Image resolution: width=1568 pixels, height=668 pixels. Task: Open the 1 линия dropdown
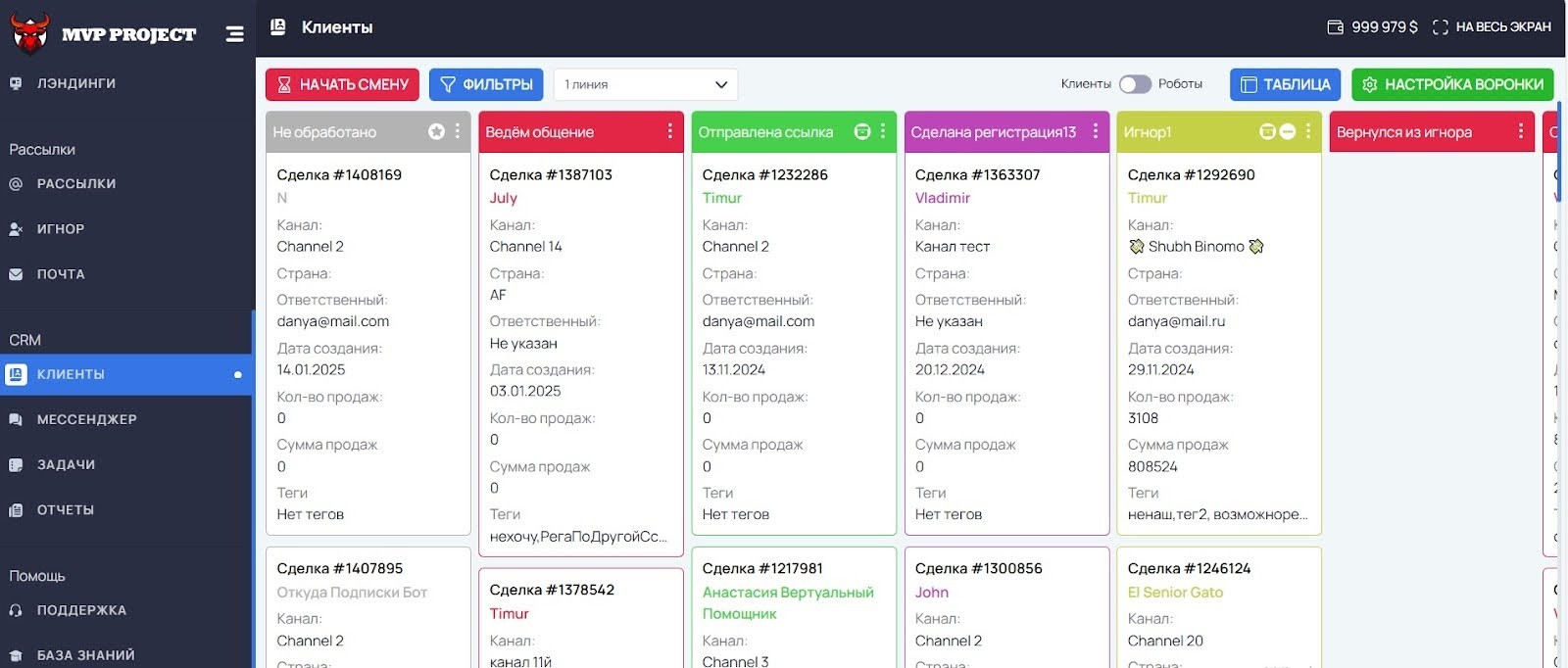(646, 84)
